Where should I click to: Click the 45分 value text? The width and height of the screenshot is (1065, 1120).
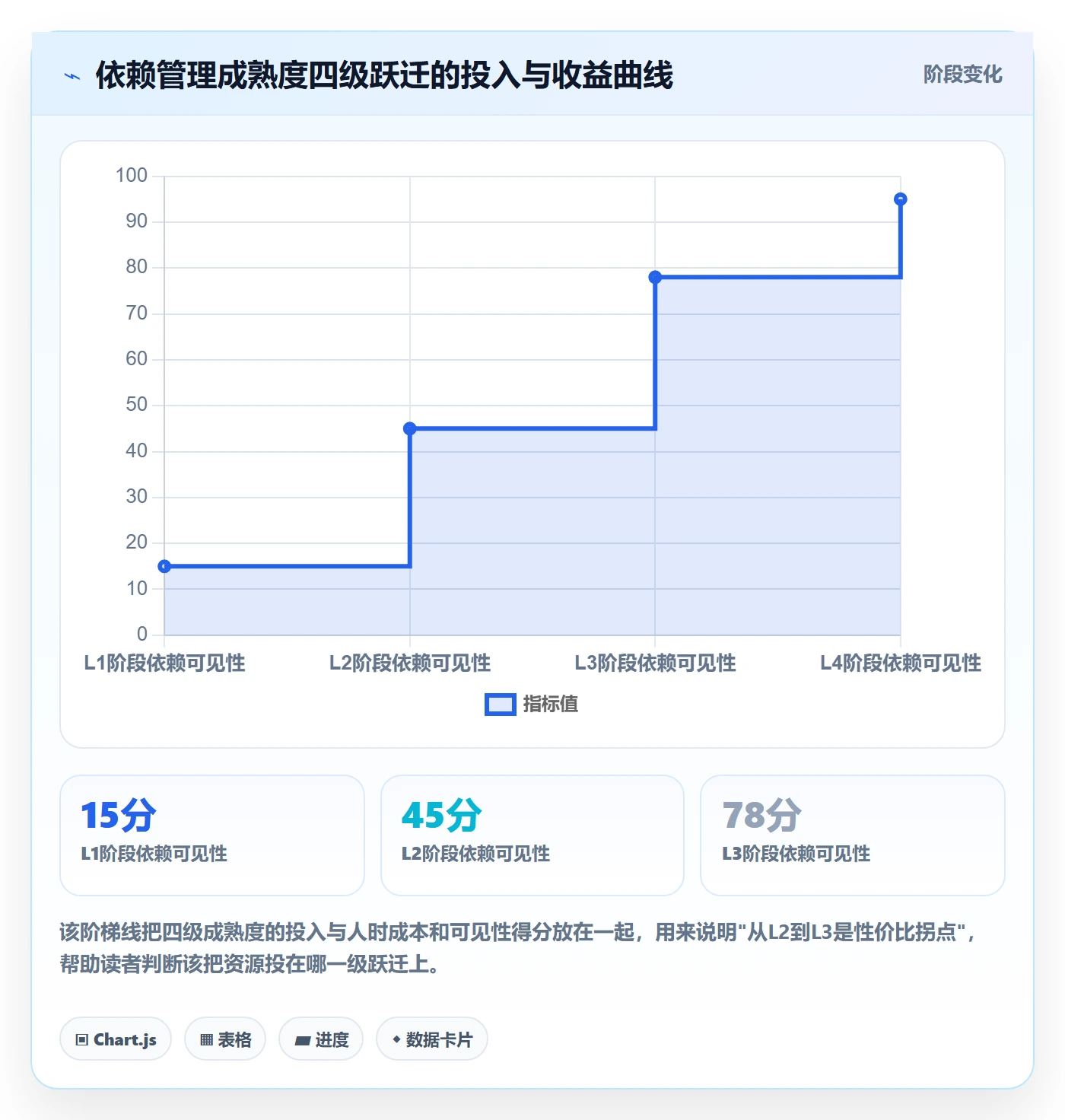(x=442, y=815)
